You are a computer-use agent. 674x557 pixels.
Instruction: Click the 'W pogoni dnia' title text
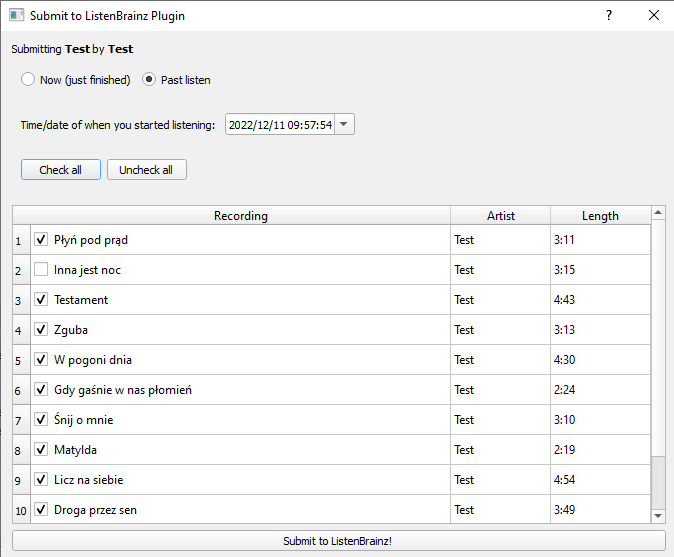pyautogui.click(x=93, y=360)
